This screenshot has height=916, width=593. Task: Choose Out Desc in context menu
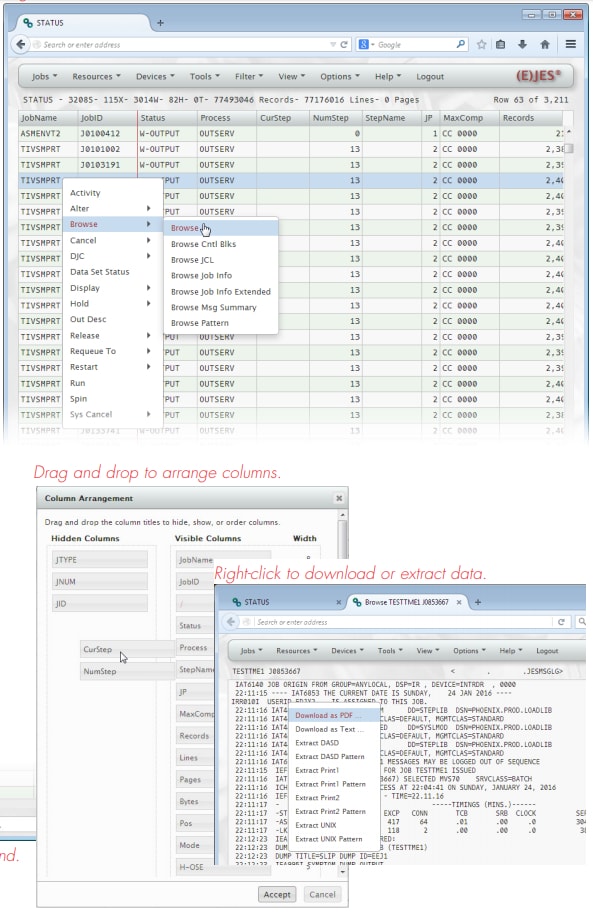click(x=112, y=320)
